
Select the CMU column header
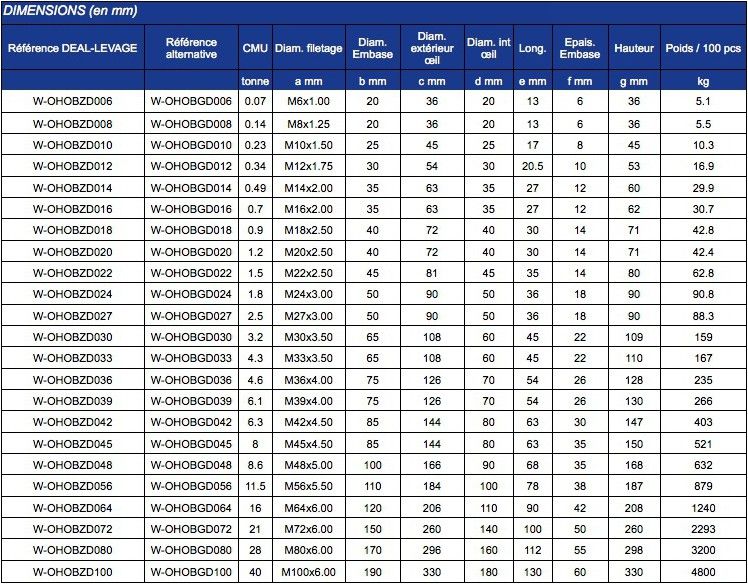click(255, 48)
